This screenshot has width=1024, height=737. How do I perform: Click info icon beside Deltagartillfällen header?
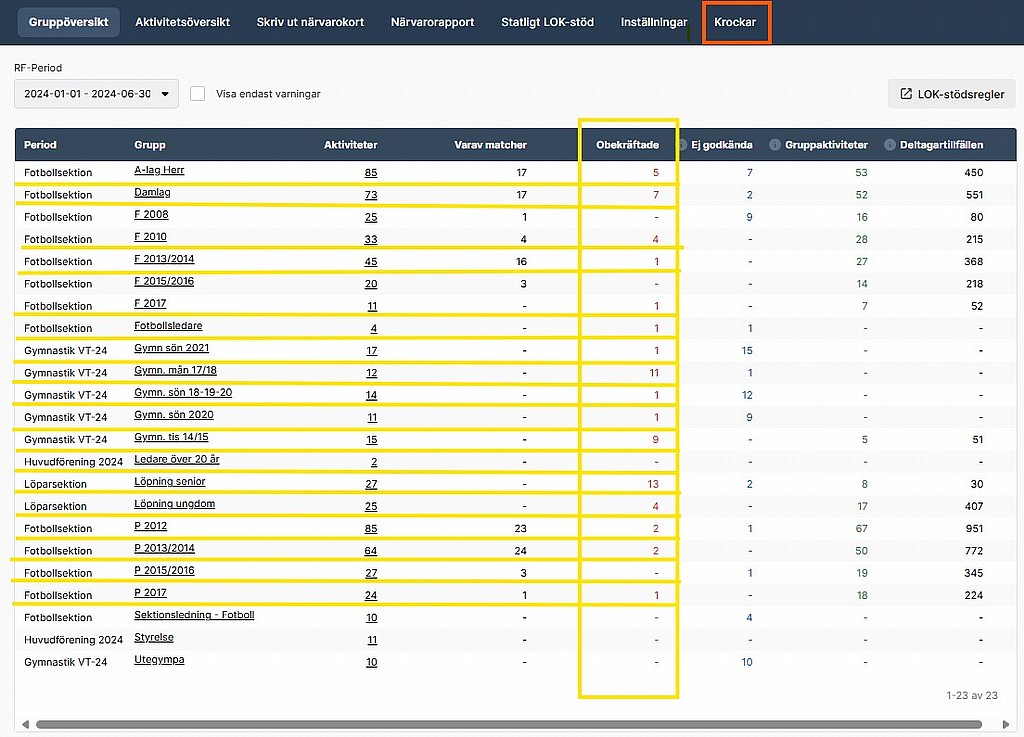890,145
